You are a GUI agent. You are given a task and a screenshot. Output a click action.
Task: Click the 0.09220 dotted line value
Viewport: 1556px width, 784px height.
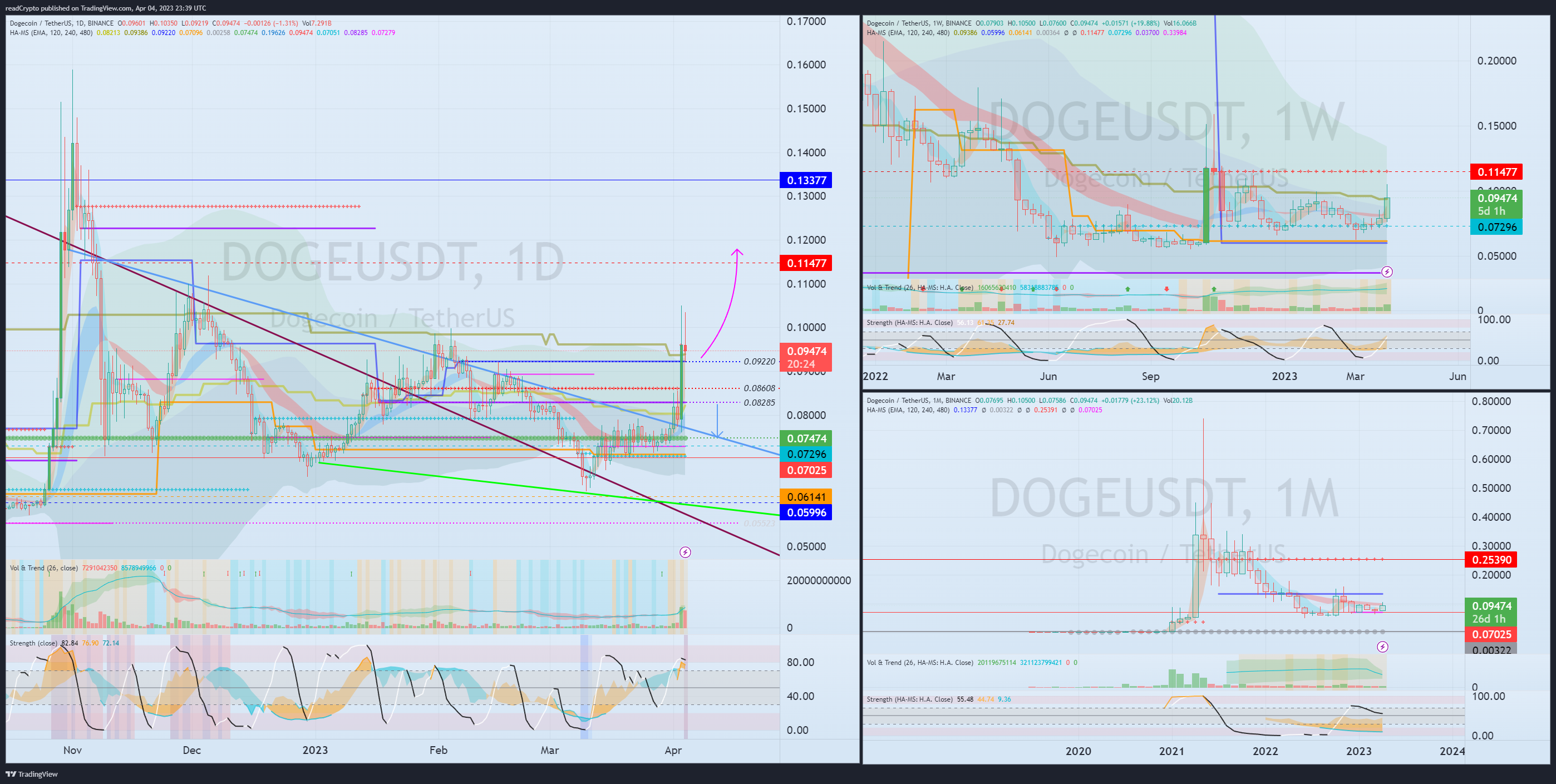(x=759, y=362)
